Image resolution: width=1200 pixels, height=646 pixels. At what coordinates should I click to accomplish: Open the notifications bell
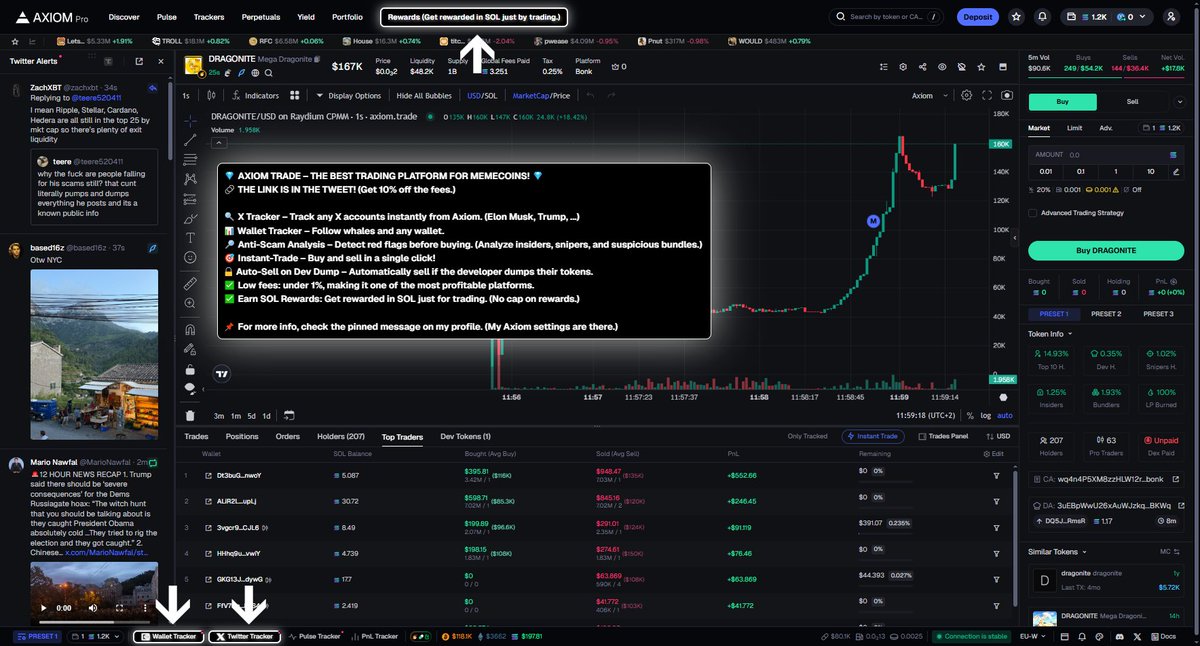(x=1043, y=17)
